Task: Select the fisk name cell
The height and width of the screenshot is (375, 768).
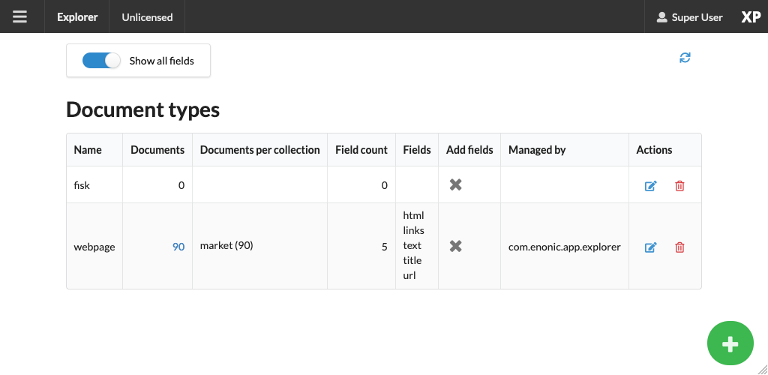Action: point(95,185)
